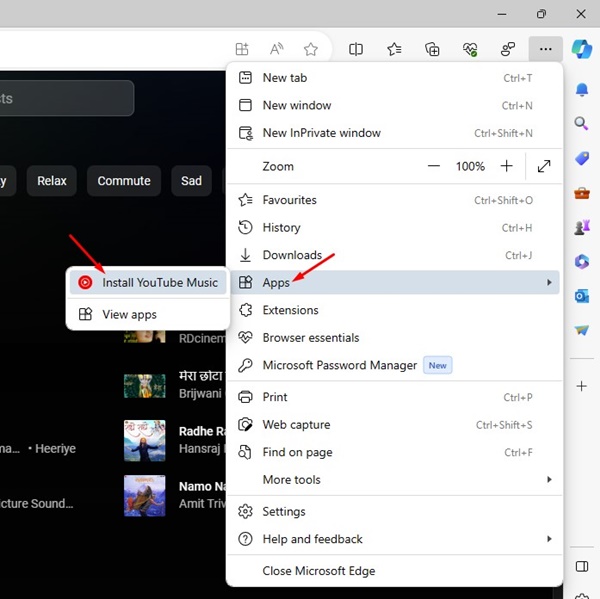Click the Settings and more three-dot button

pos(546,49)
